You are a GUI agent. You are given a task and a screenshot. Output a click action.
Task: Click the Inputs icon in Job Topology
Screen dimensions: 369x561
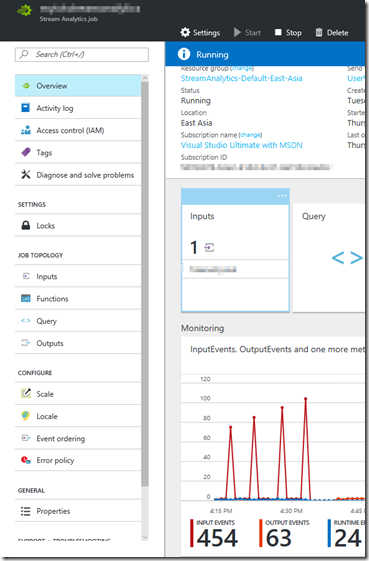click(26, 276)
